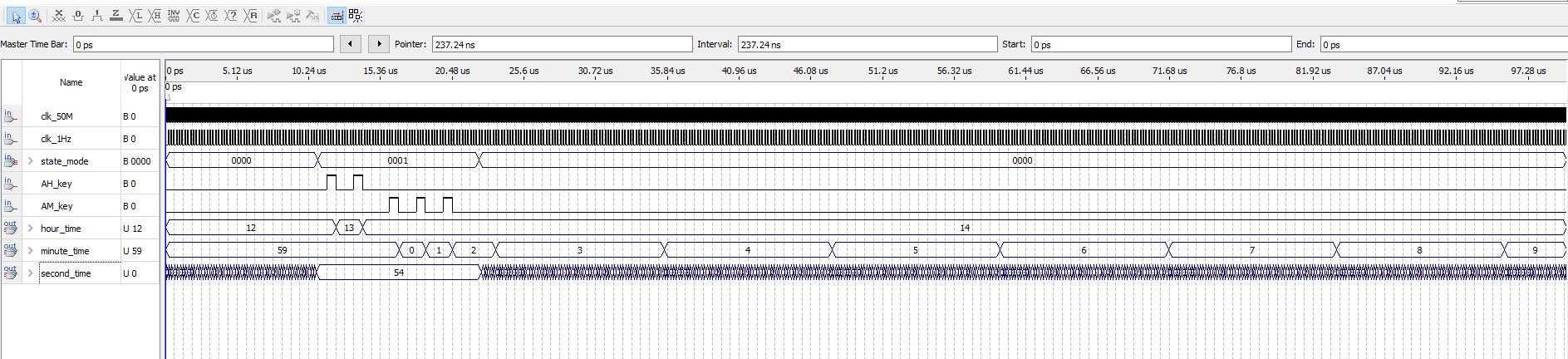Apply Forcing Low (0) value
The width and height of the screenshot is (1568, 359).
[78, 16]
